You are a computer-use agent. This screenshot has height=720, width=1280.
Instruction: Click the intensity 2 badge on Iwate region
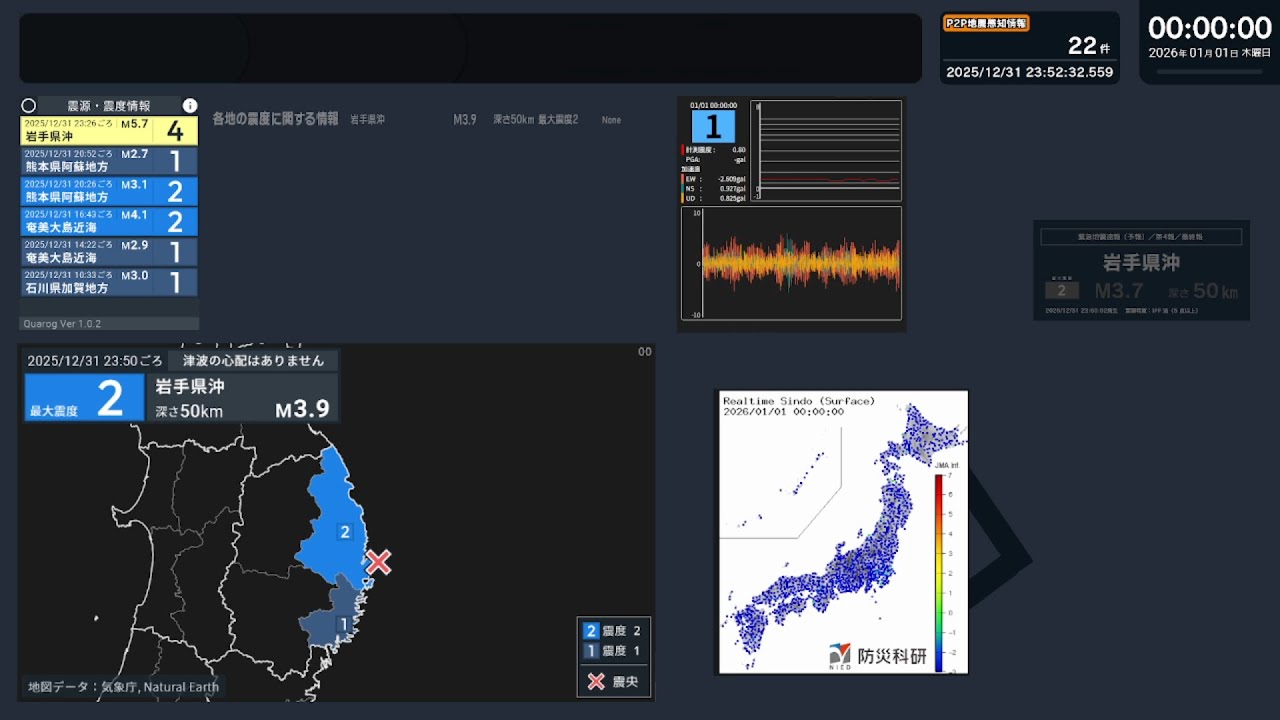click(345, 532)
